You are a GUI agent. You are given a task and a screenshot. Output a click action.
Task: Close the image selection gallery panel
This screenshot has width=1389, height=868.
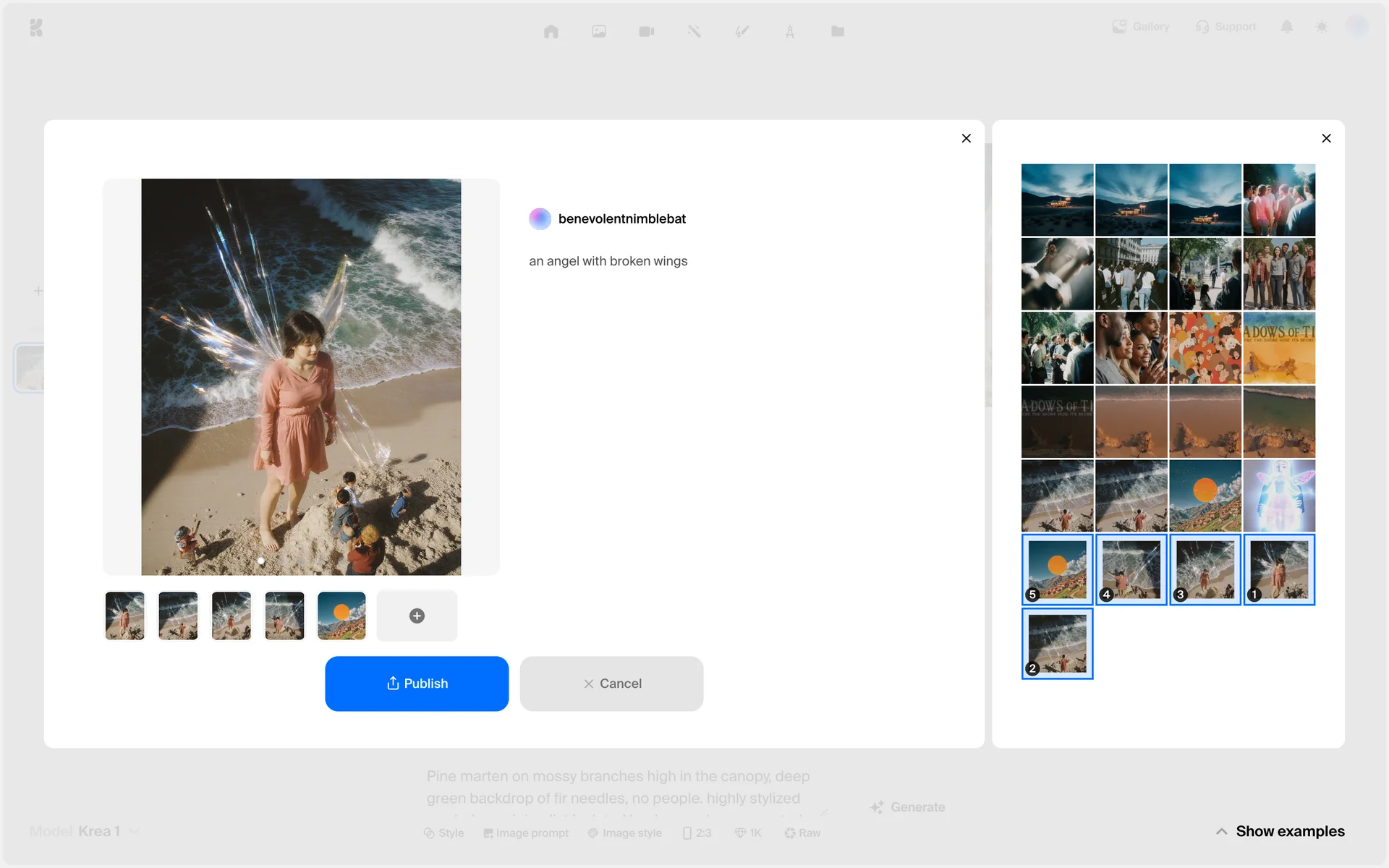pos(1326,138)
